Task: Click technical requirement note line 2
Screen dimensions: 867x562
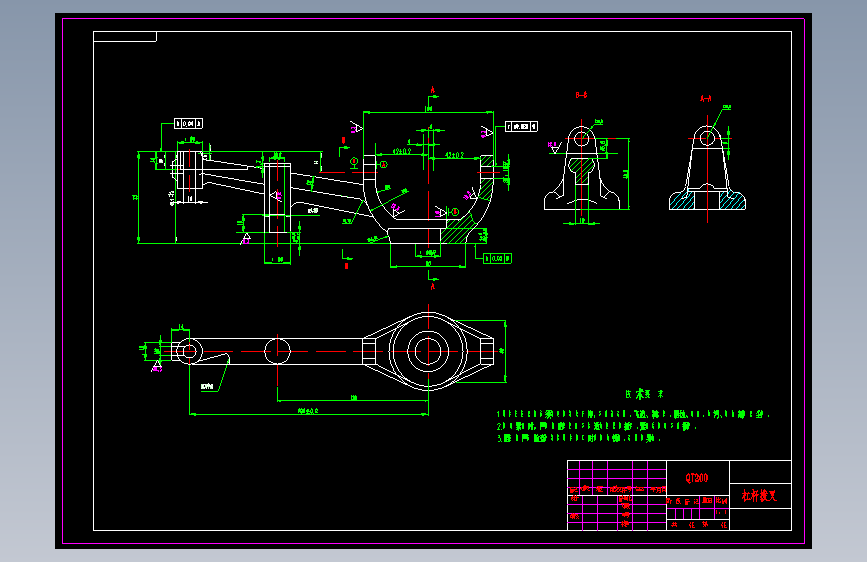Action: click(597, 426)
